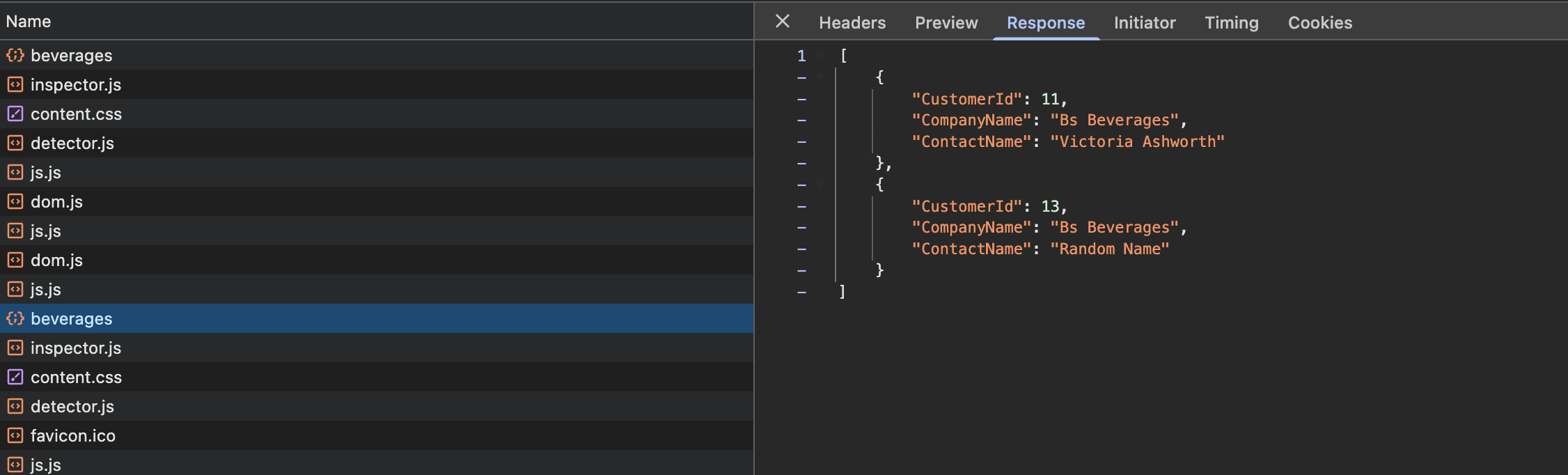Switch to the Headers tab
The height and width of the screenshot is (475, 1568).
(x=852, y=23)
